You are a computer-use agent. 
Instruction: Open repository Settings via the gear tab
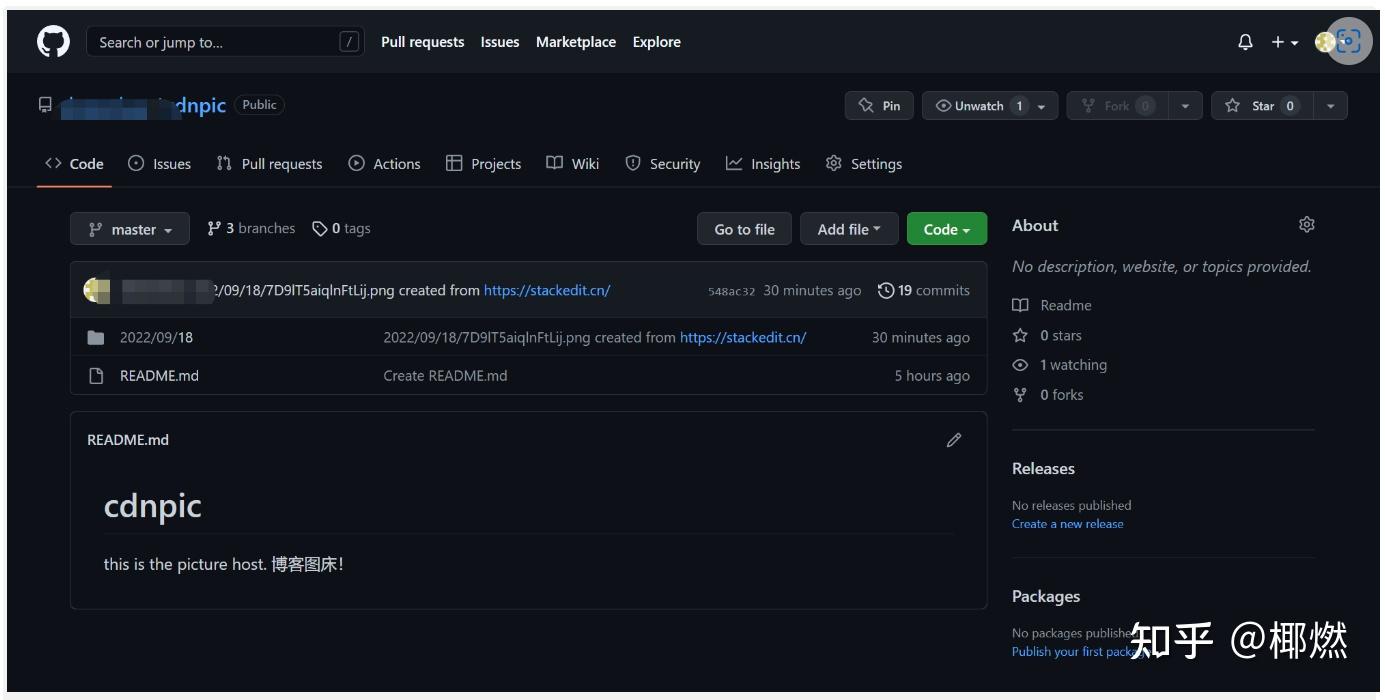tap(862, 163)
